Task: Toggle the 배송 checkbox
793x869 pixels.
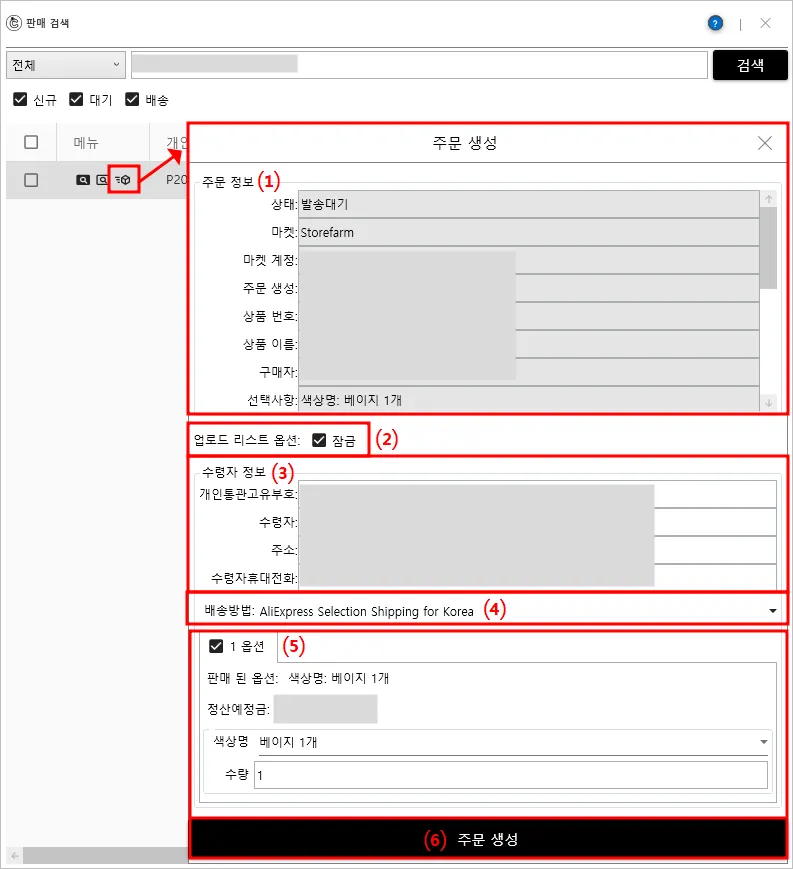Action: [x=132, y=99]
